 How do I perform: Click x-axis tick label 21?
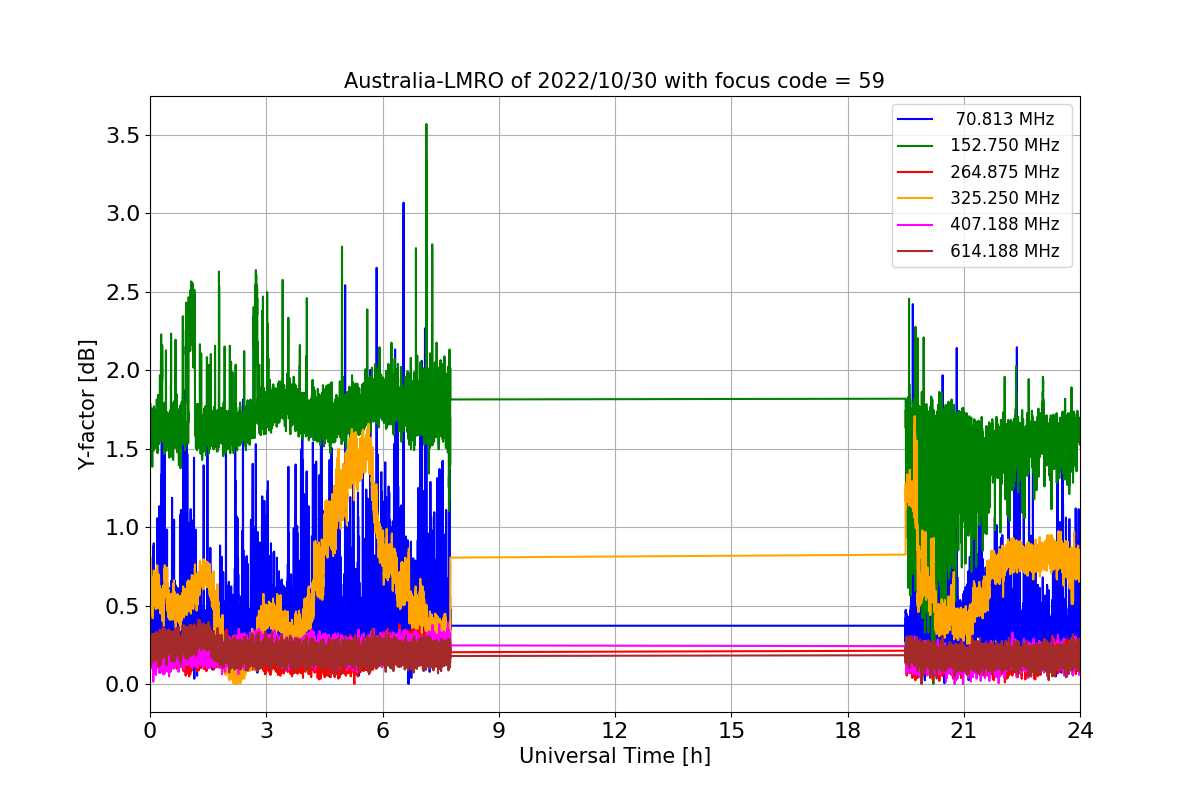(964, 730)
